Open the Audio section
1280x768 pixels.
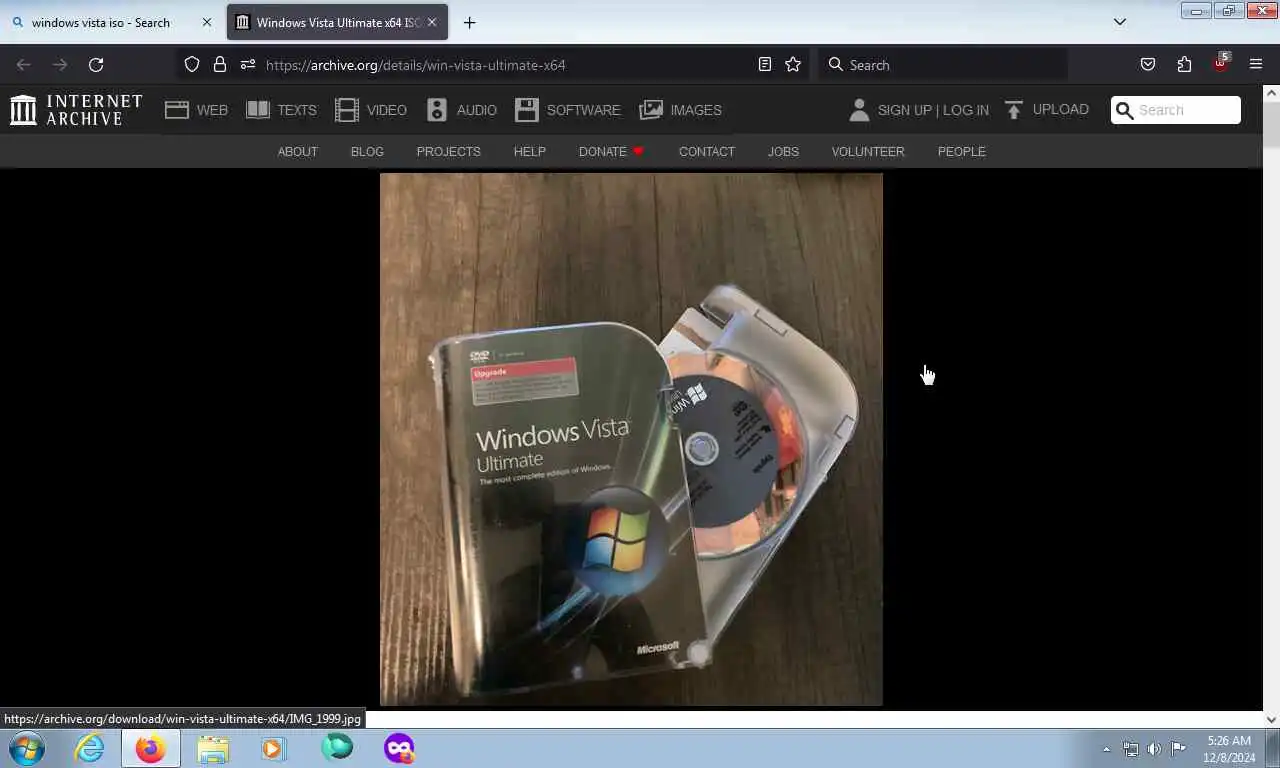[461, 110]
